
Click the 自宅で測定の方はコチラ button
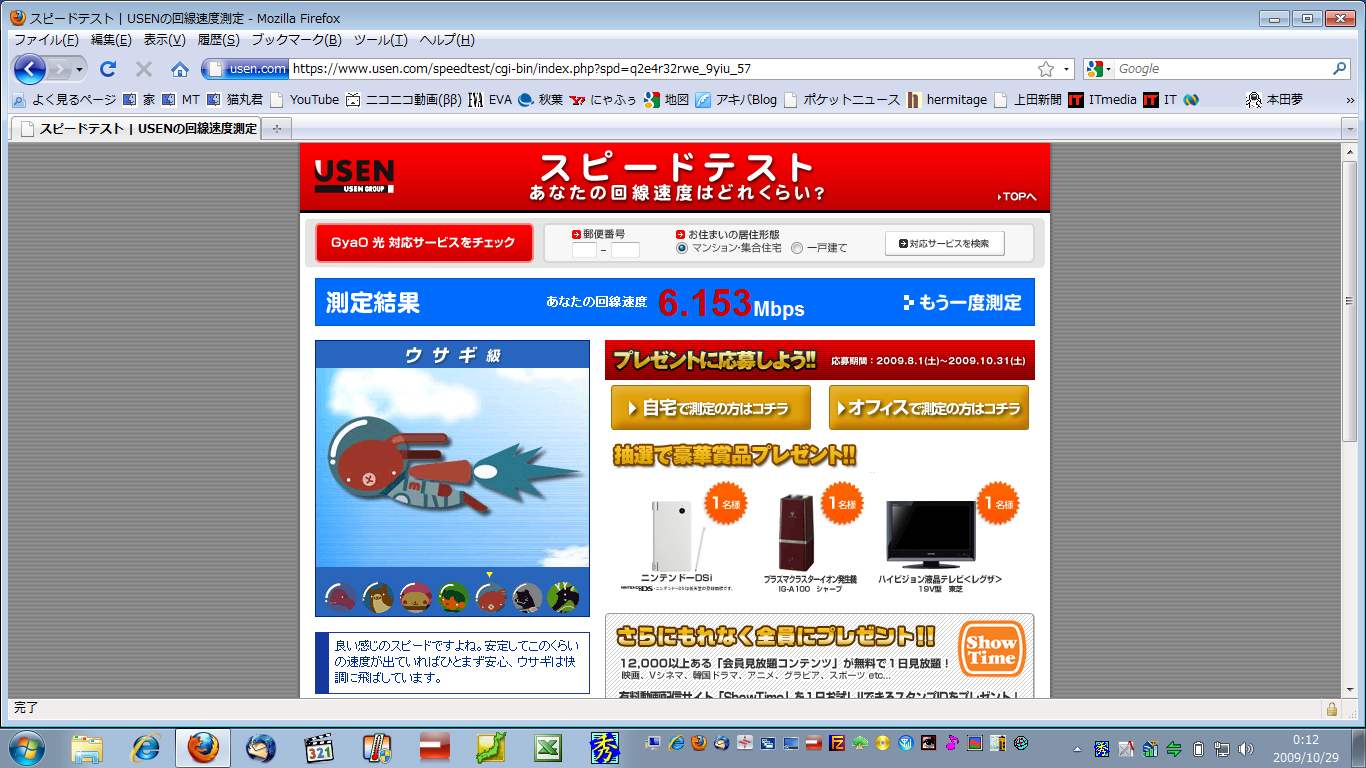(x=710, y=408)
